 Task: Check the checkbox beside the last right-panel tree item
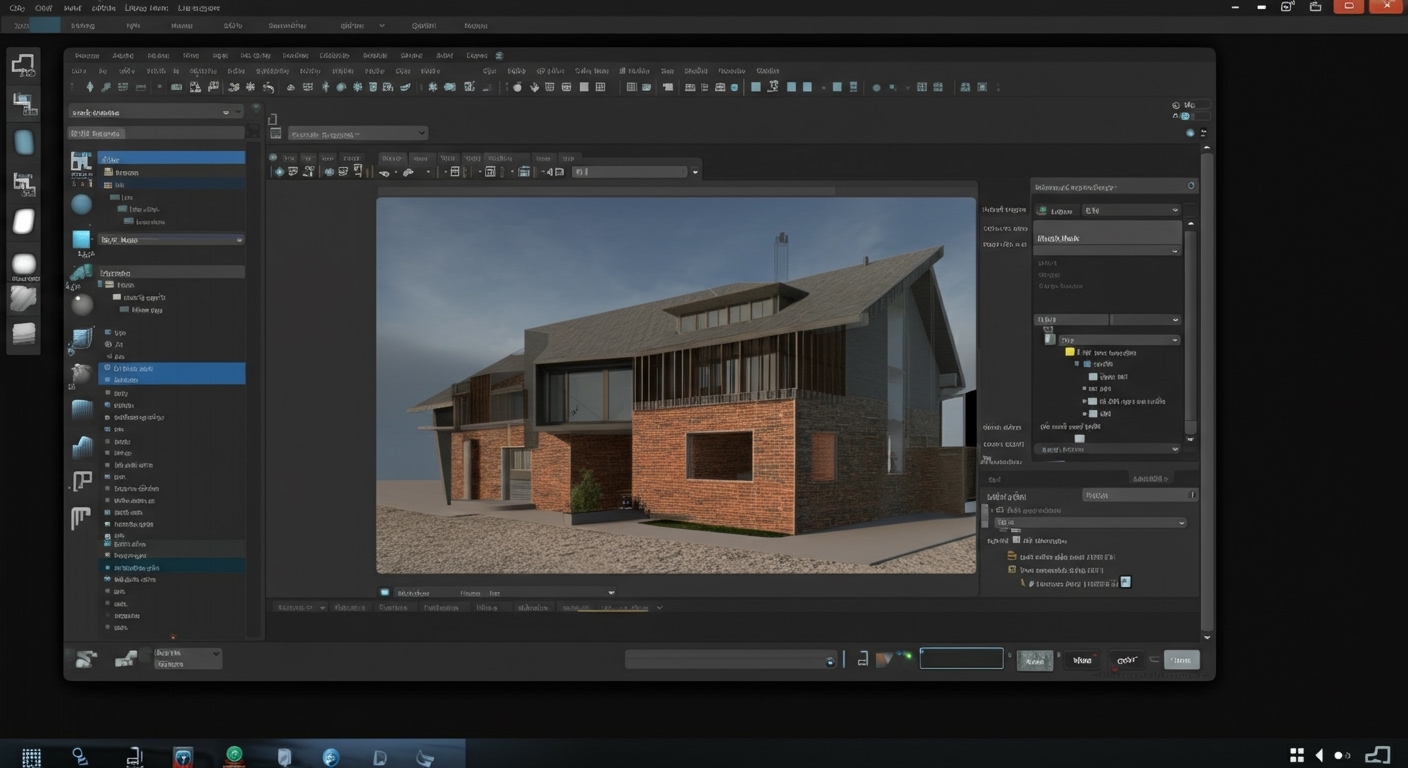click(x=1125, y=583)
